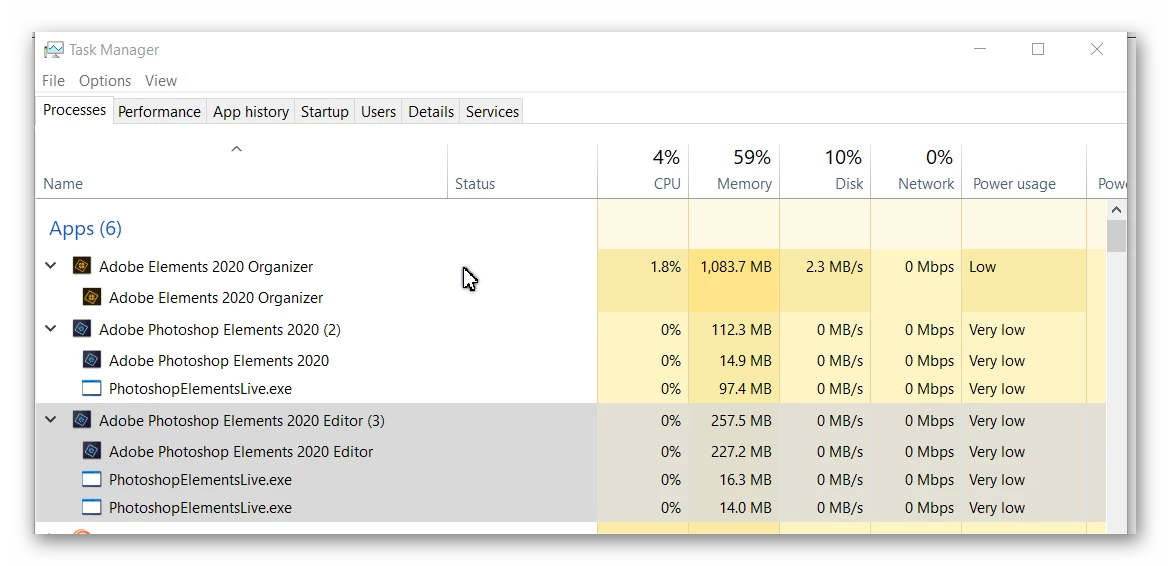Click the Adobe Photoshop Elements 2020 child process icon
Image resolution: width=1168 pixels, height=566 pixels.
92,360
